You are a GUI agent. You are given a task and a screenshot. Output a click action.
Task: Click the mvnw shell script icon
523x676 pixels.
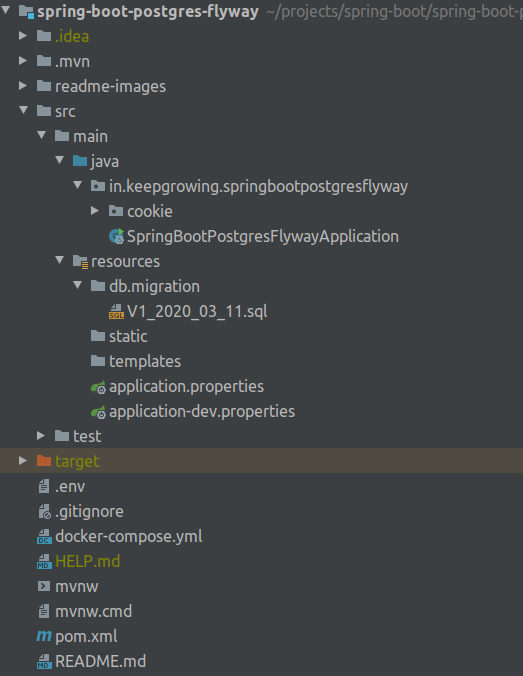tap(44, 586)
